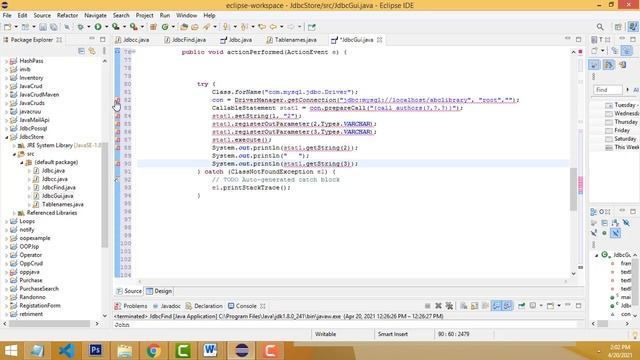The height and width of the screenshot is (360, 640).
Task: Click the Open Type folder icon
Action: point(184,27)
